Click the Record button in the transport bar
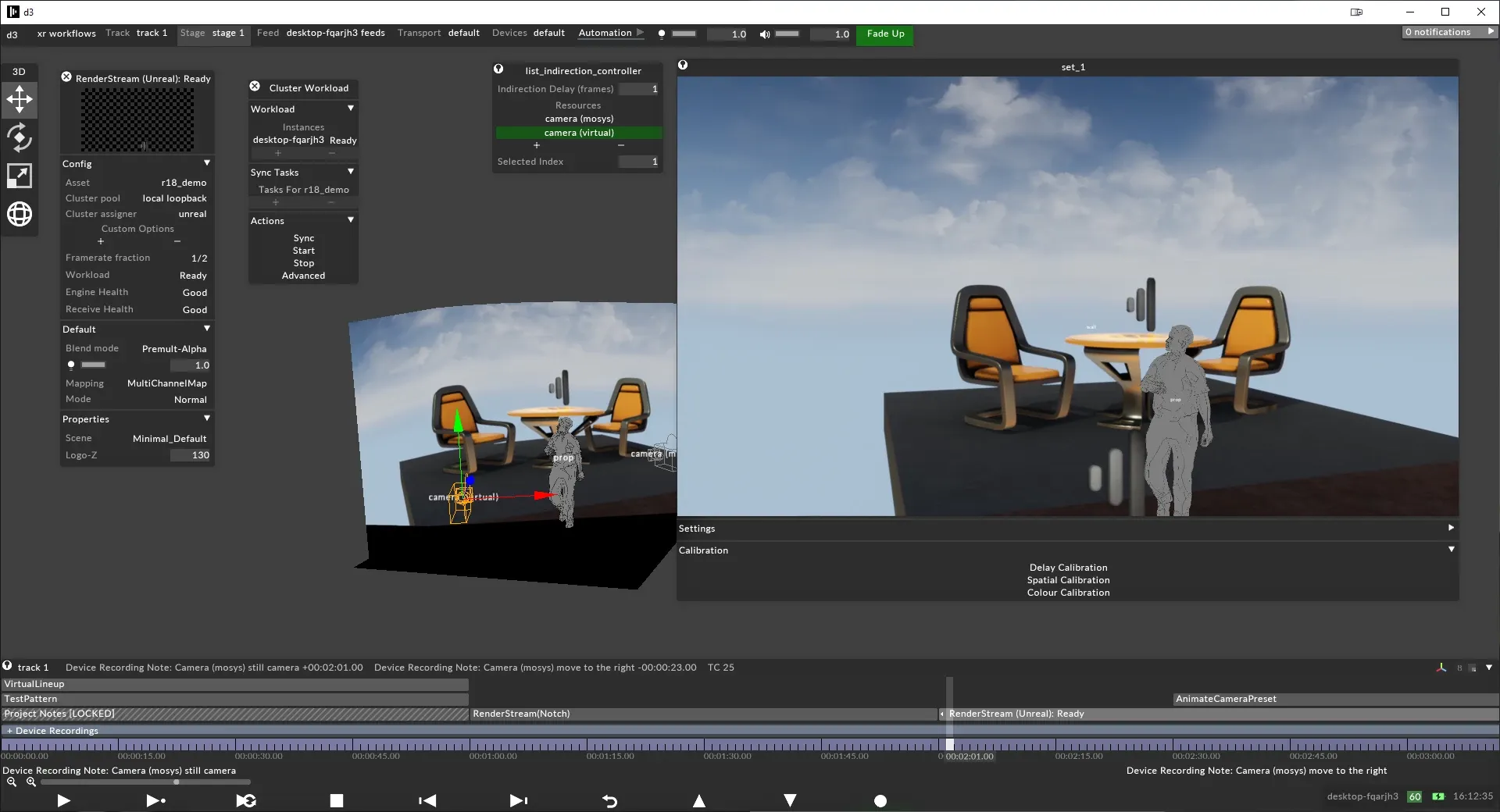 click(x=880, y=801)
